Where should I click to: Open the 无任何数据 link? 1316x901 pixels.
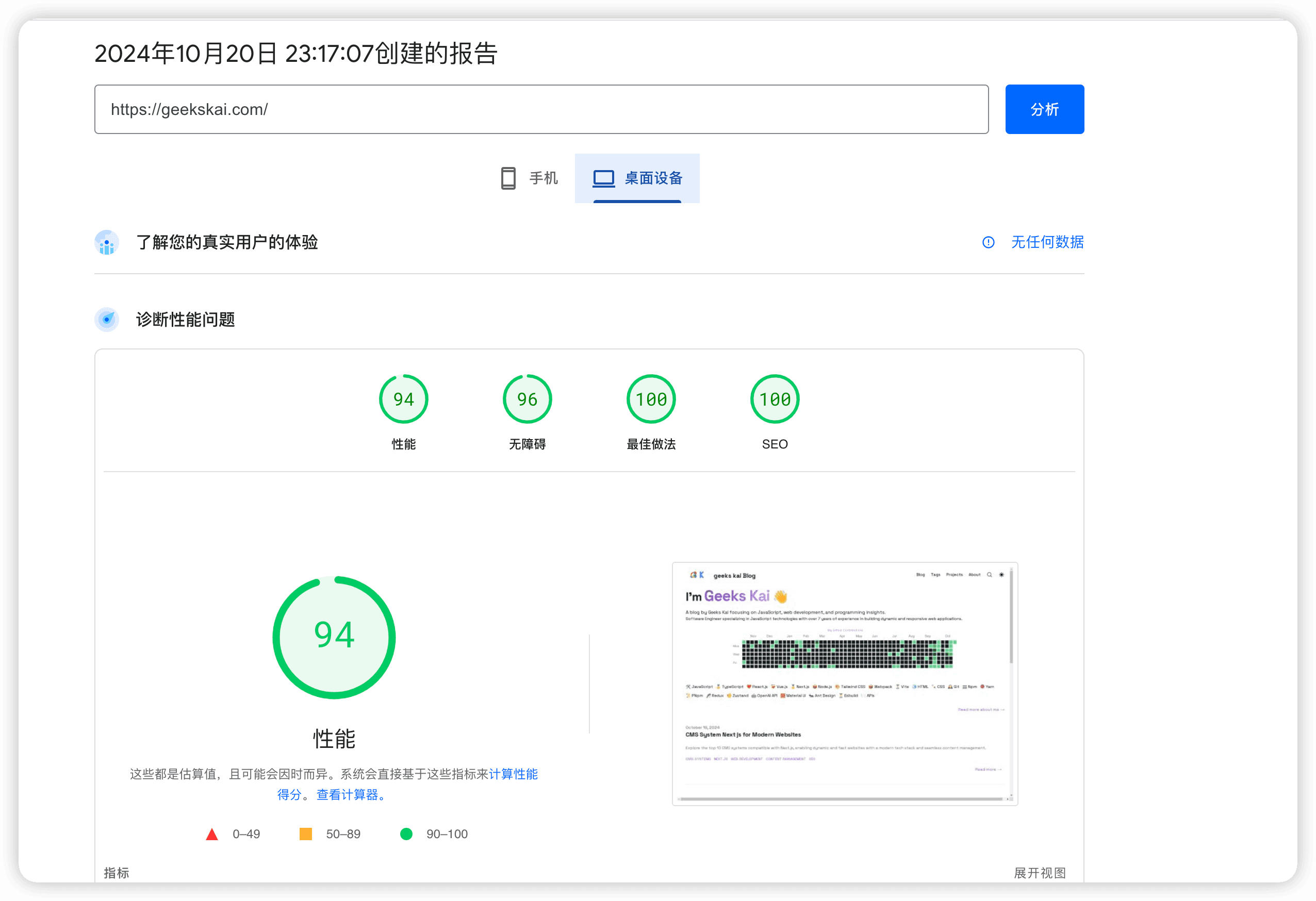coord(1046,242)
